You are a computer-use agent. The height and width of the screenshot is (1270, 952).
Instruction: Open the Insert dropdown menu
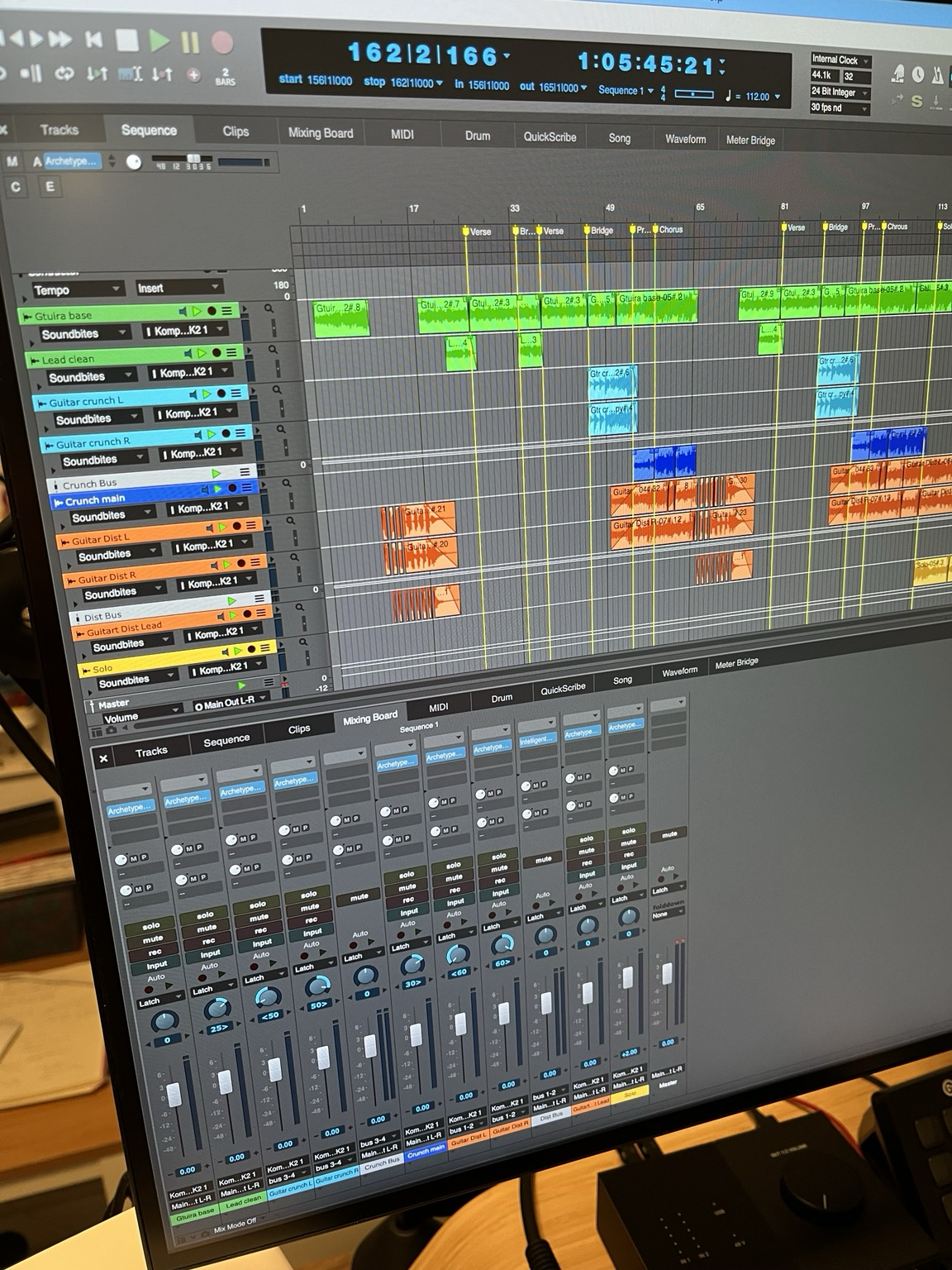[178, 288]
